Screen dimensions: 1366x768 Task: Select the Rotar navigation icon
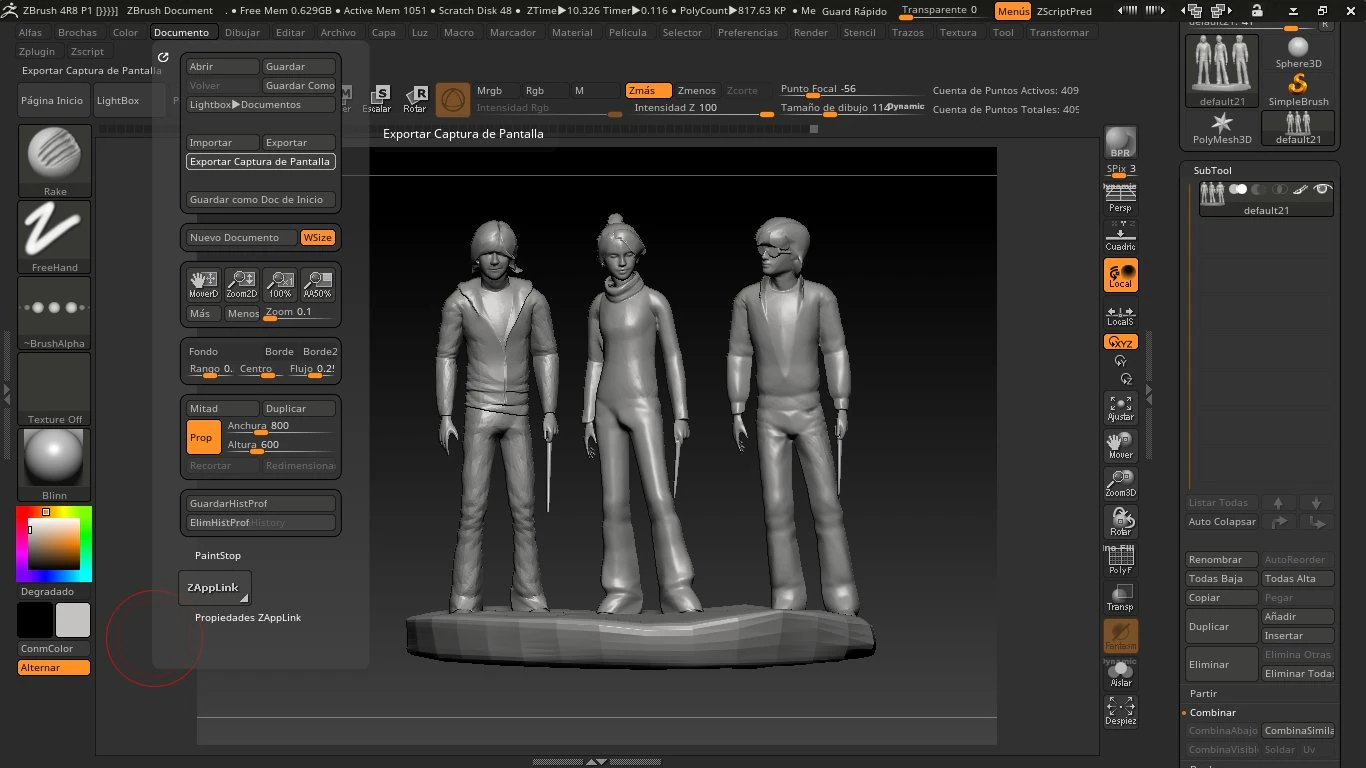tap(1120, 522)
